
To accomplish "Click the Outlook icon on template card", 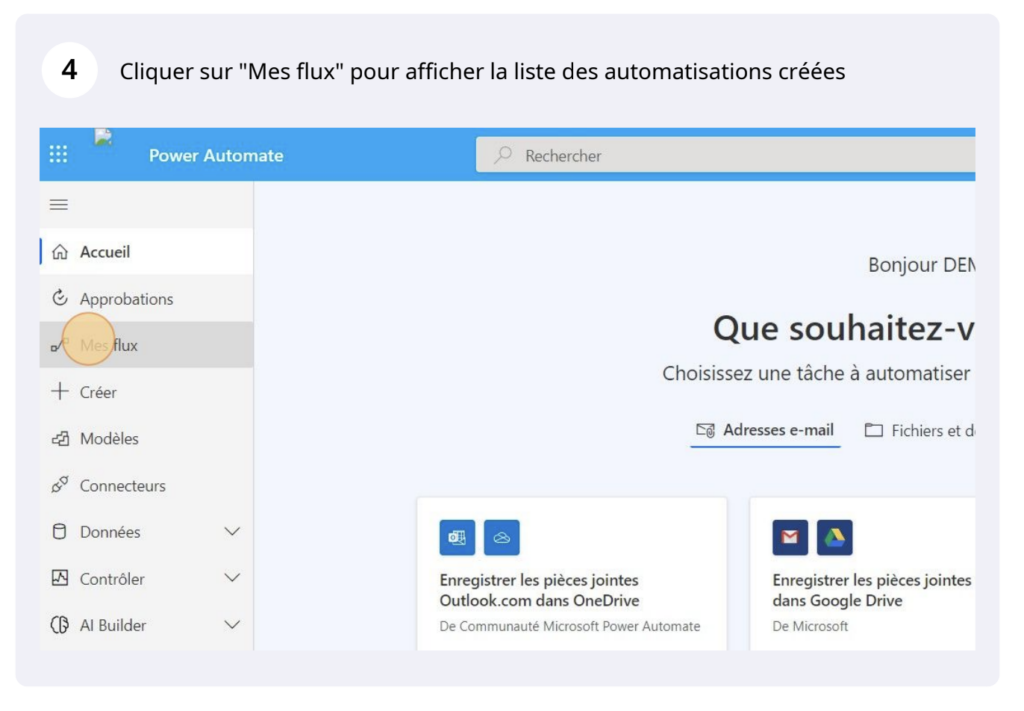I will point(457,538).
